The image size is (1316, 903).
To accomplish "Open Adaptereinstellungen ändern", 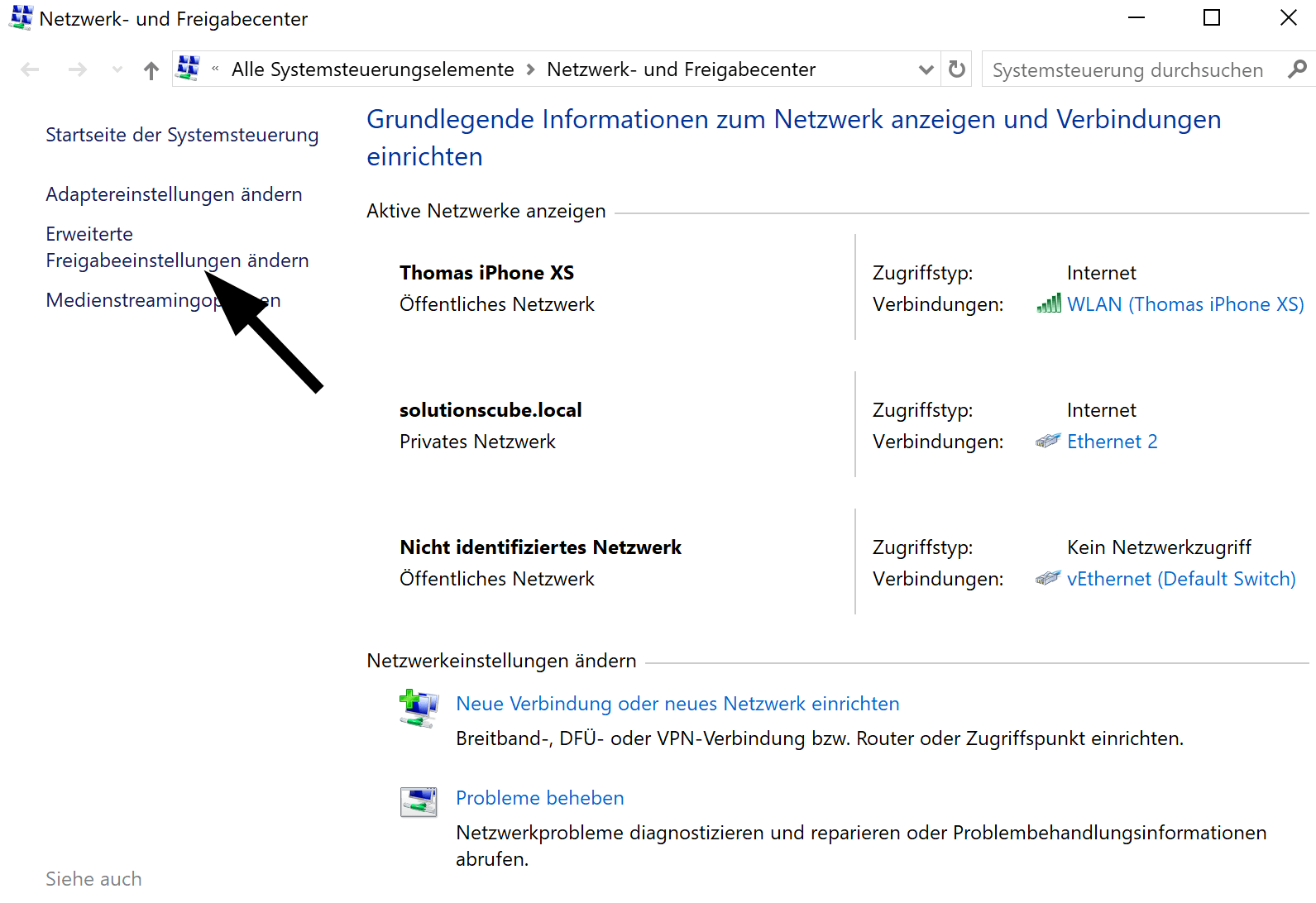I will click(x=174, y=194).
